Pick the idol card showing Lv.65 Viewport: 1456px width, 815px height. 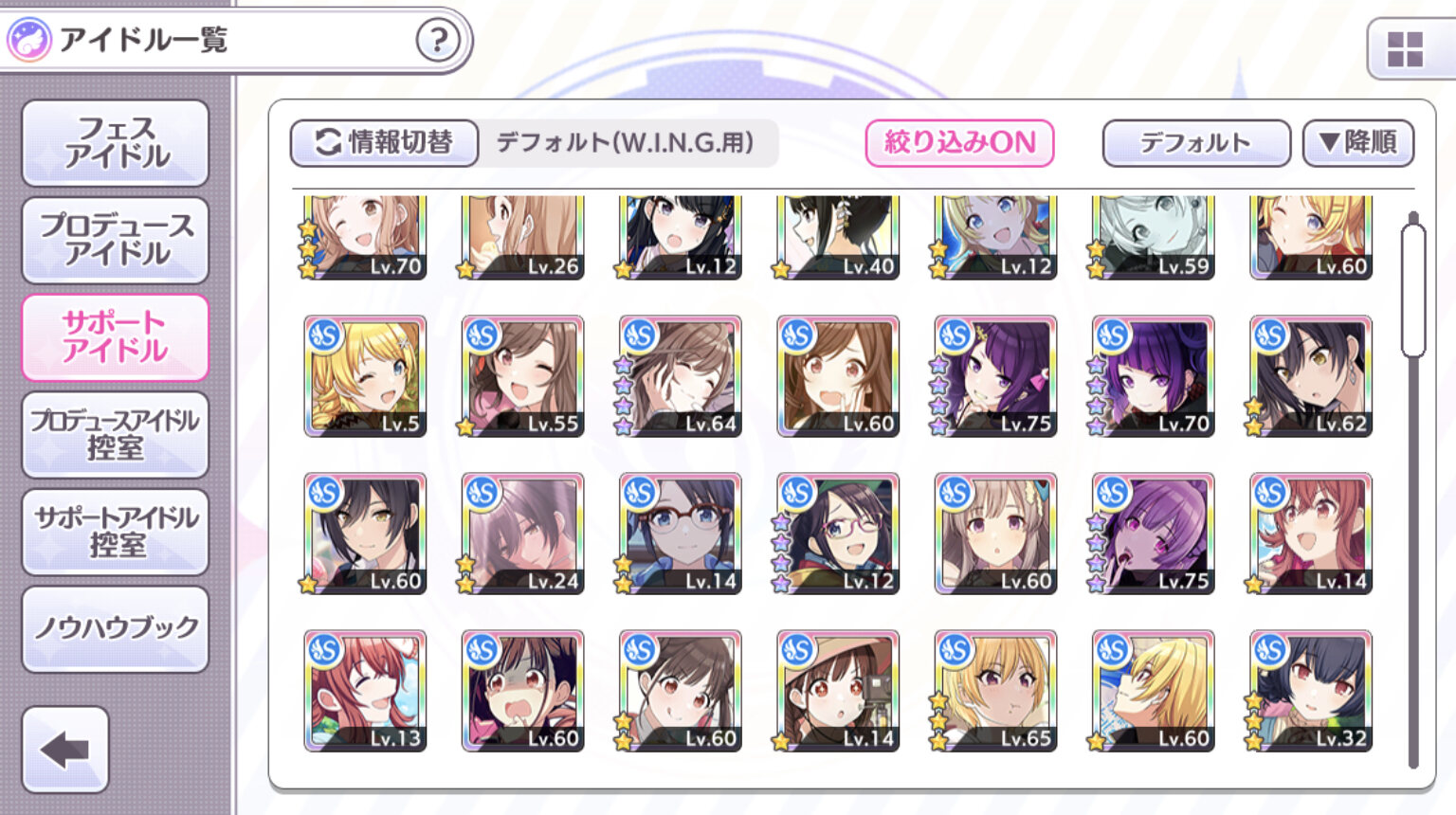point(995,691)
